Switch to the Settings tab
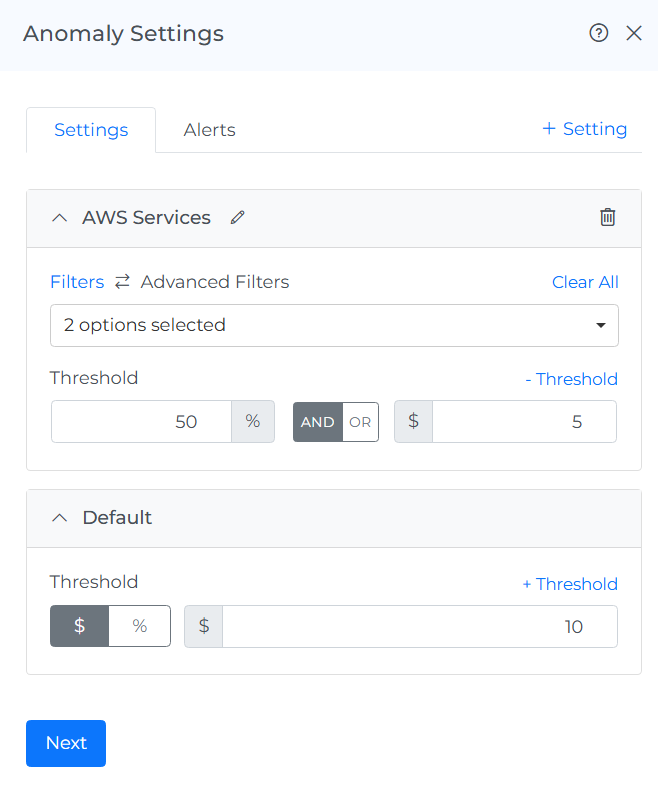 (x=91, y=130)
